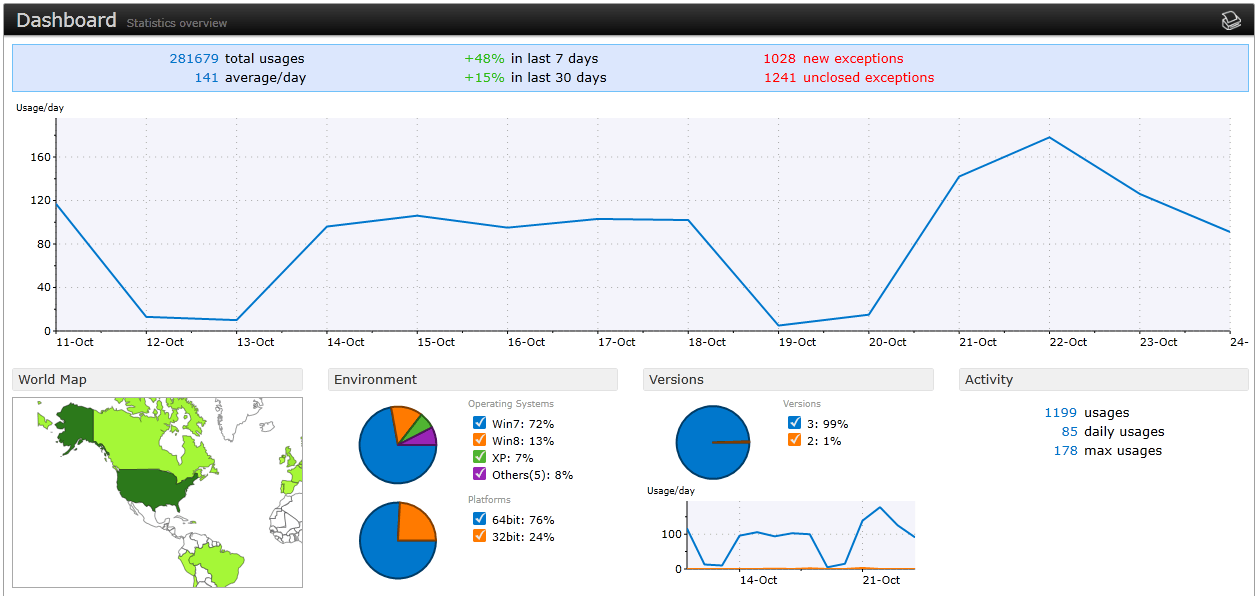Click the 11-Oct axis label
The width and height of the screenshot is (1258, 596).
(x=75, y=342)
